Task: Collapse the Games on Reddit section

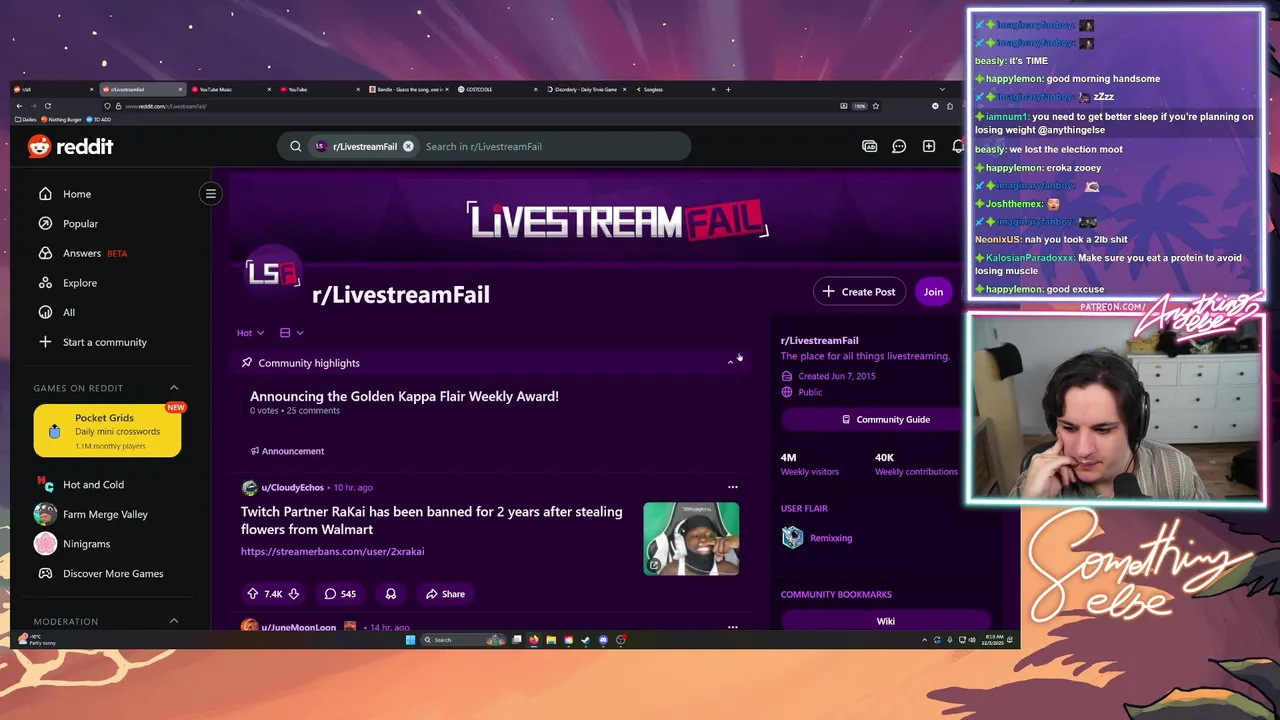Action: [174, 388]
